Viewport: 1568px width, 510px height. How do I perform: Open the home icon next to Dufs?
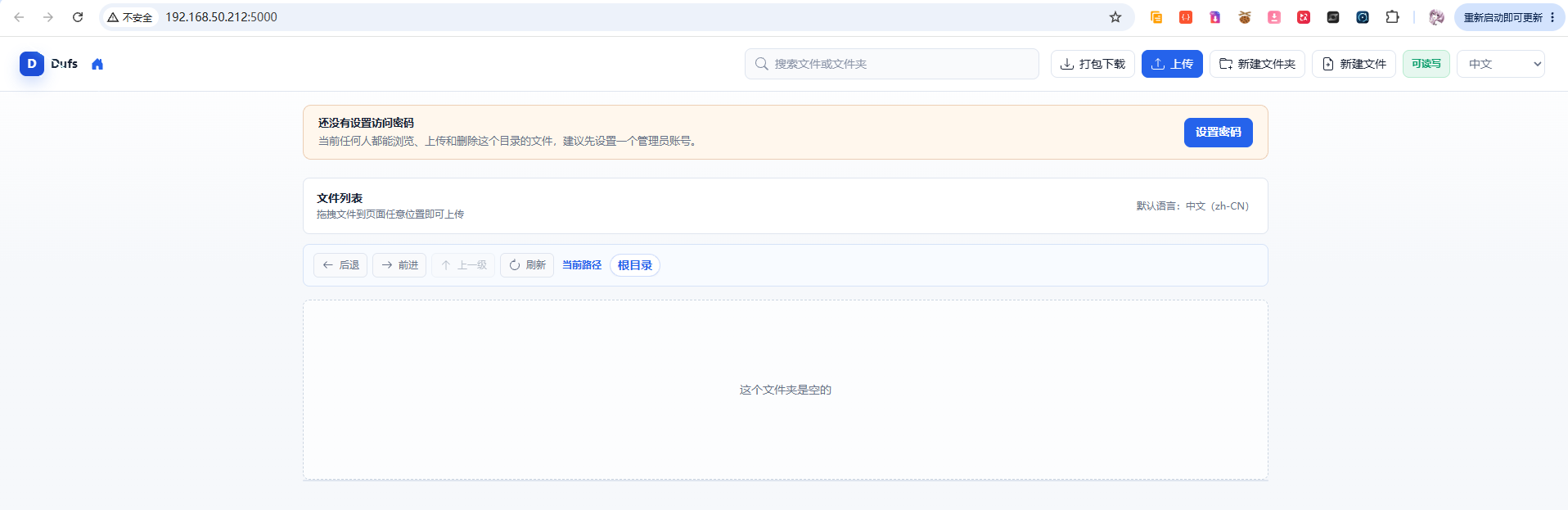click(97, 64)
